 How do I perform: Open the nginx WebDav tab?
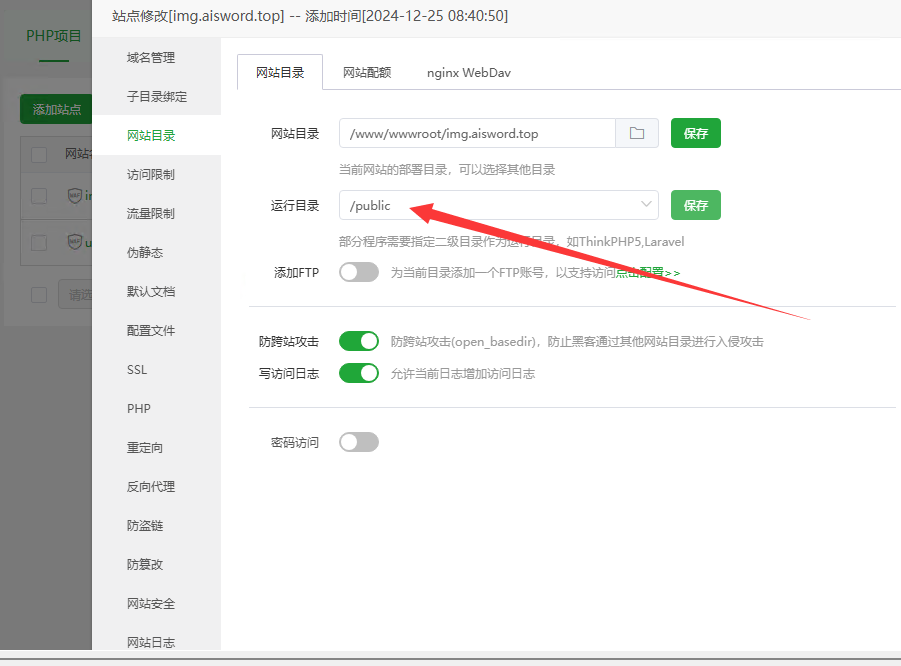click(469, 73)
